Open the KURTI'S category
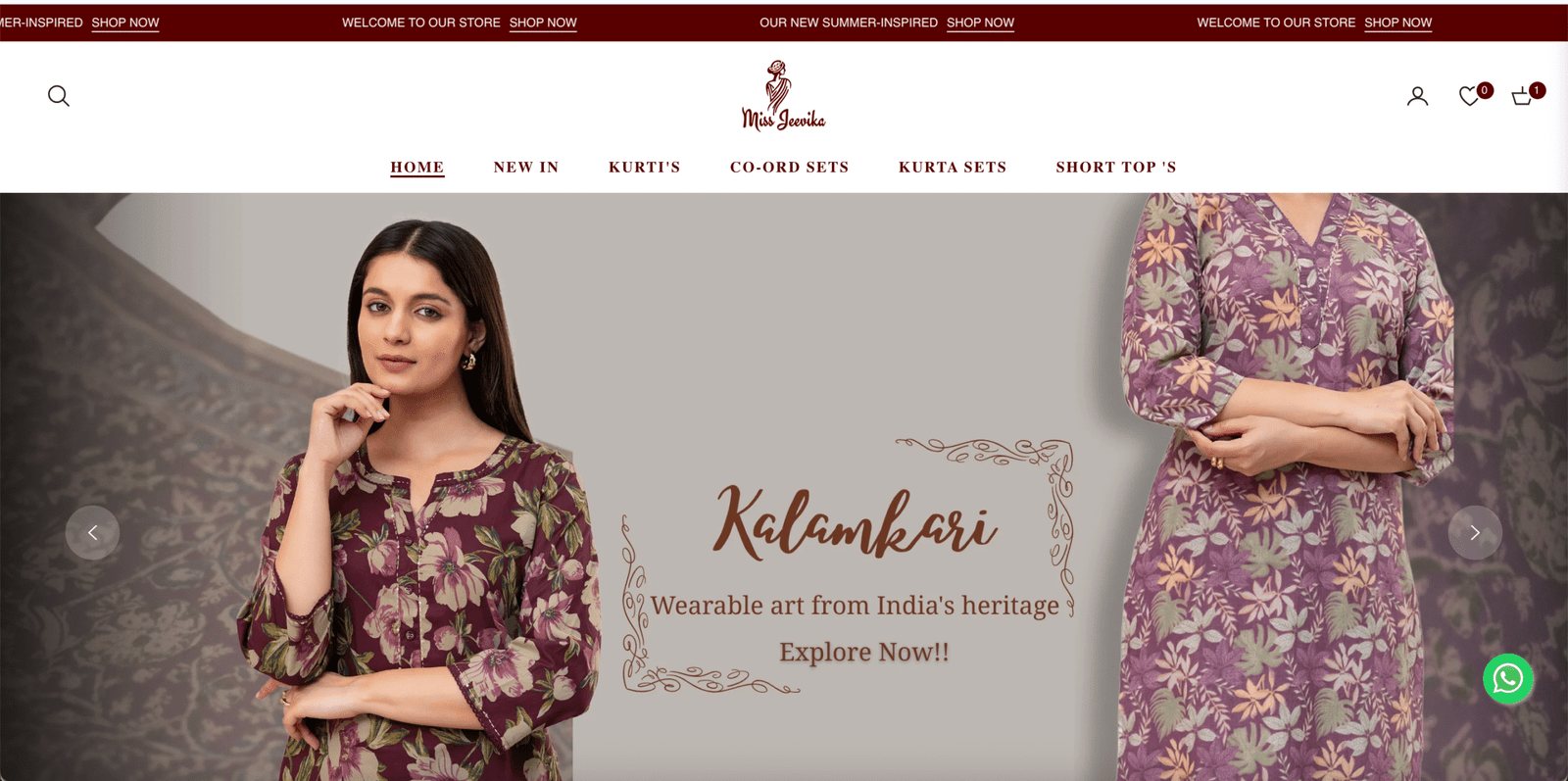This screenshot has height=781, width=1568. 644,168
